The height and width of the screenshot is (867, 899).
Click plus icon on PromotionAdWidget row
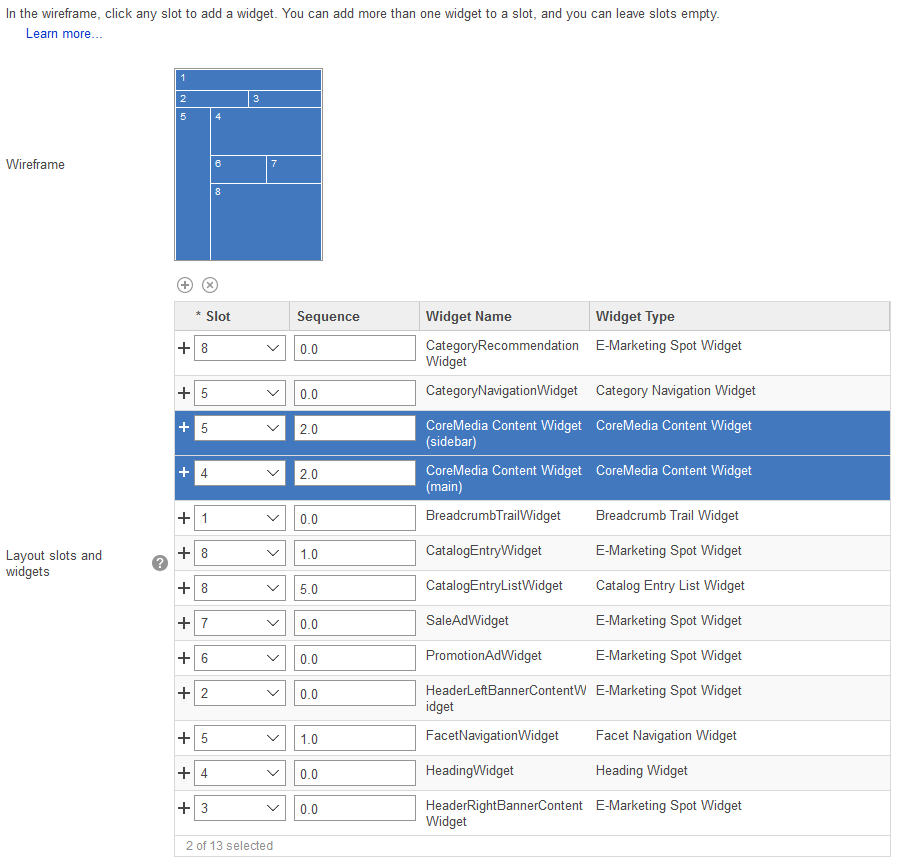point(184,657)
